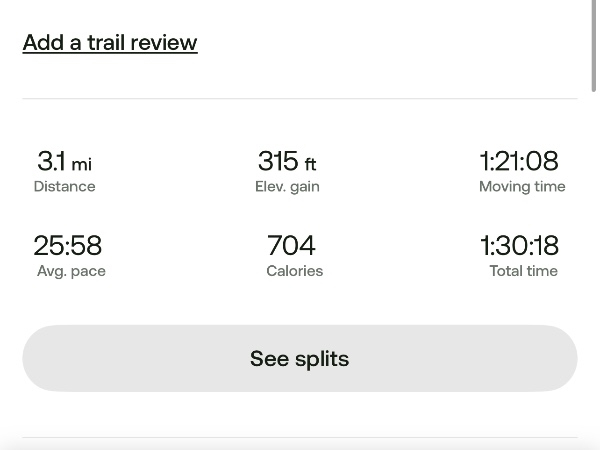The height and width of the screenshot is (450, 600).
Task: Click the mi unit next to 3.1
Action: pos(81,164)
